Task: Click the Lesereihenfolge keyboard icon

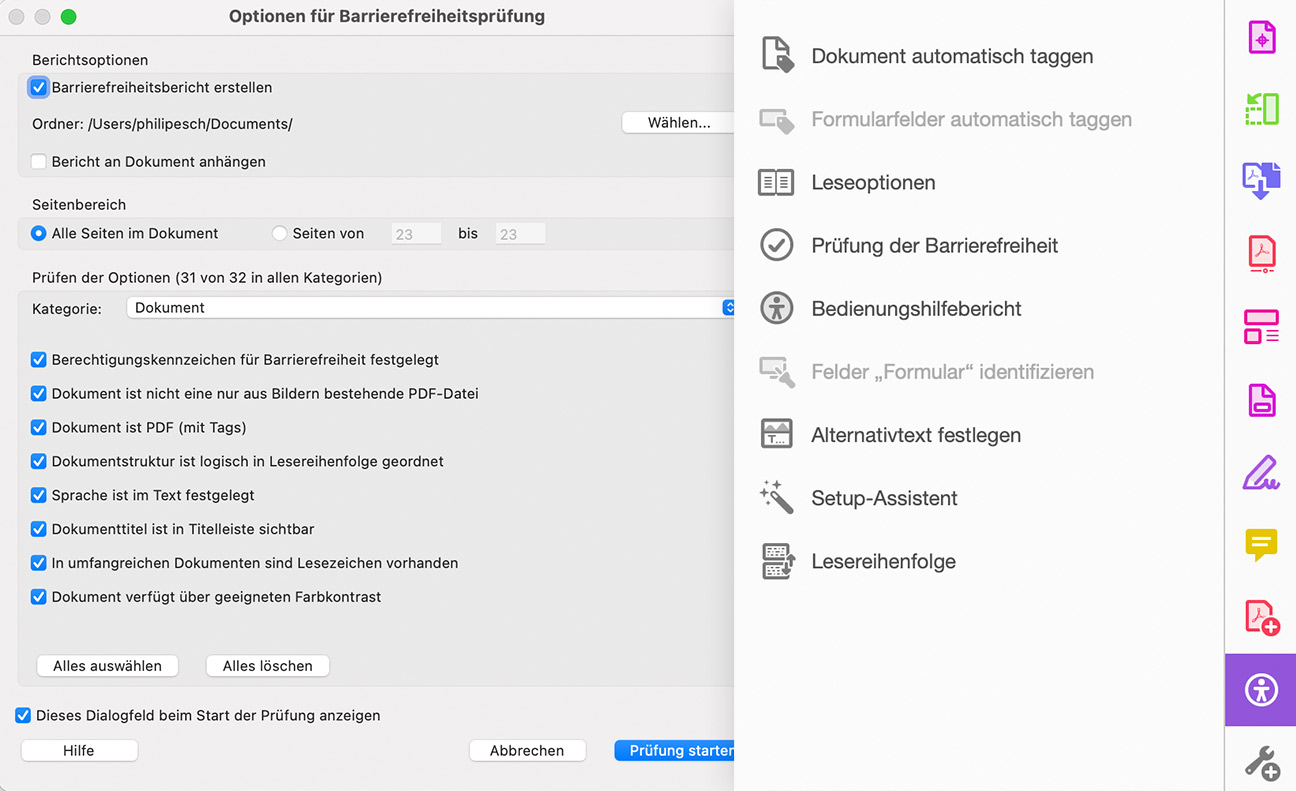Action: click(x=776, y=560)
